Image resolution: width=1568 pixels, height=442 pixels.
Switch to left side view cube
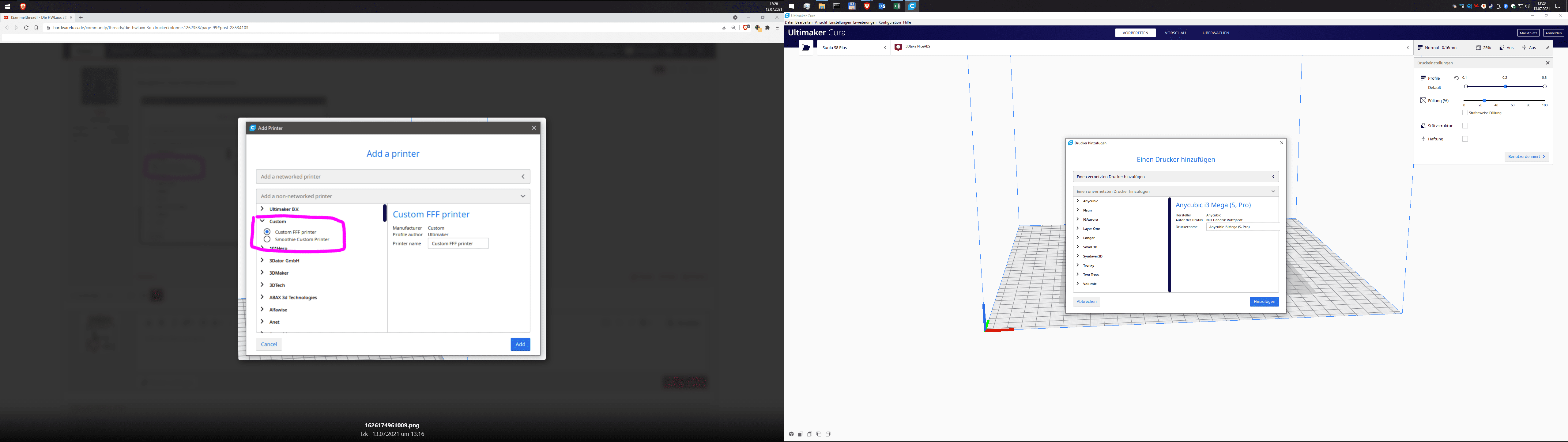tap(819, 434)
